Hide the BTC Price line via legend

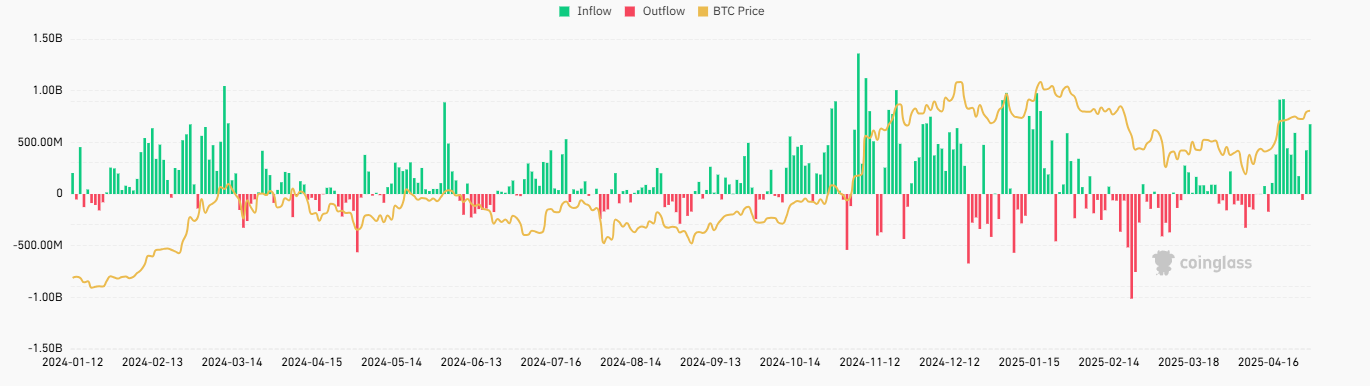(x=739, y=11)
